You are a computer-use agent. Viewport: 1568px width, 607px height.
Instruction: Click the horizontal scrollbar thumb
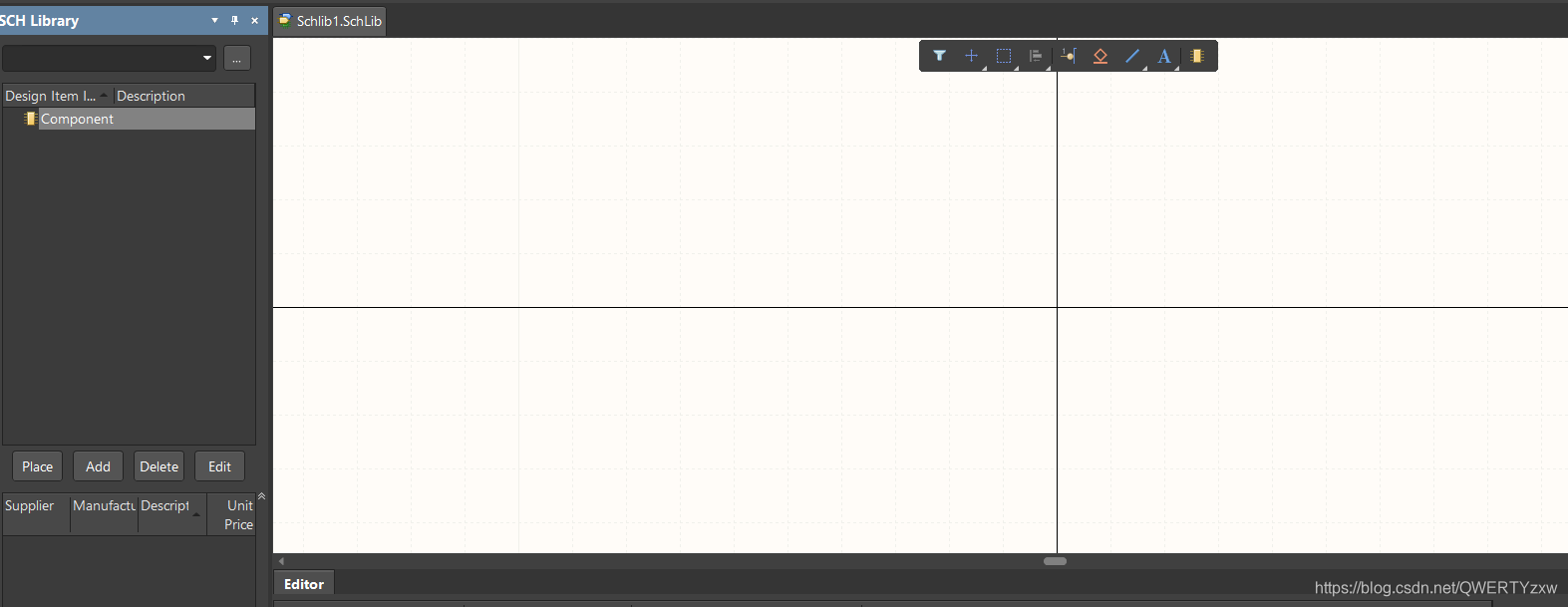click(1055, 561)
